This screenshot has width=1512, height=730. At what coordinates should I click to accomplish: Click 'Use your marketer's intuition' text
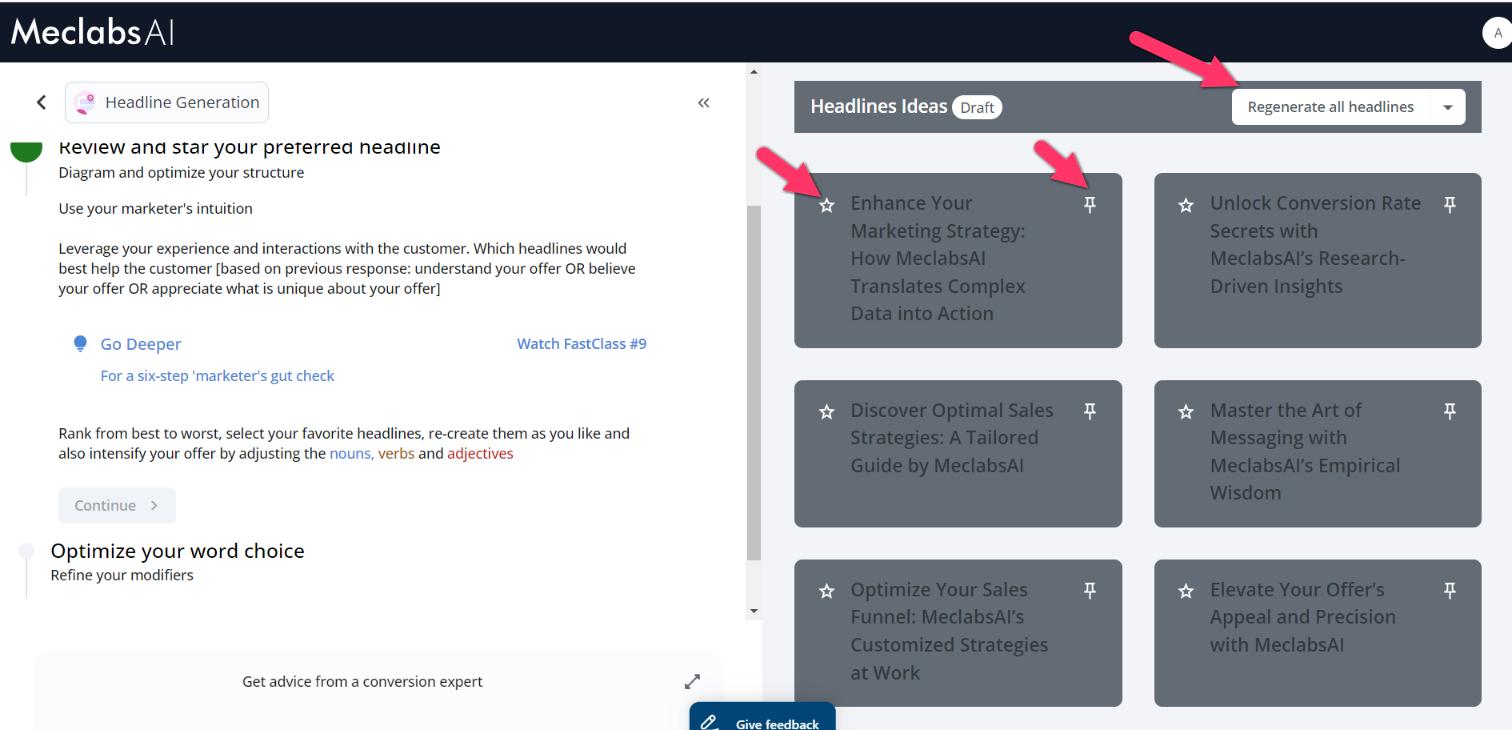click(156, 209)
